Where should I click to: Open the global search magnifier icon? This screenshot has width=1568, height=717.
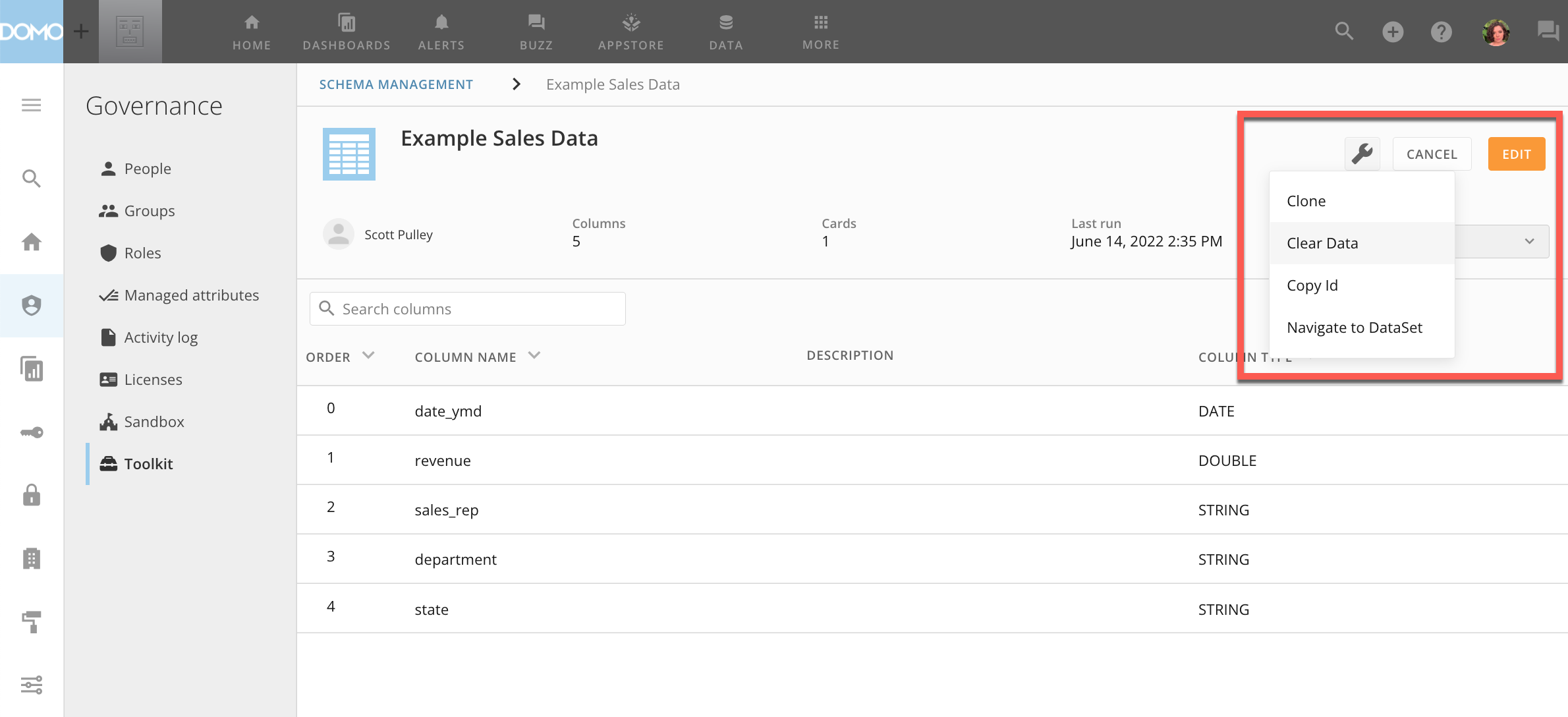[x=1344, y=31]
